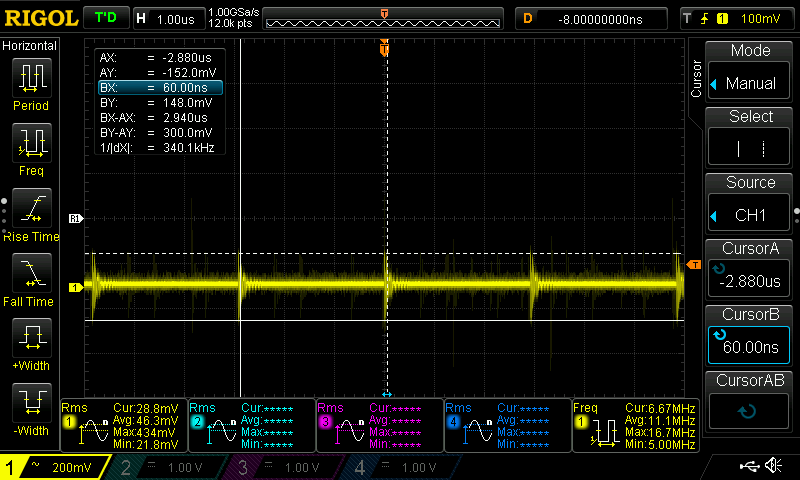
Task: Click the CH4 Rms measurement waveform icon
Action: 478,432
